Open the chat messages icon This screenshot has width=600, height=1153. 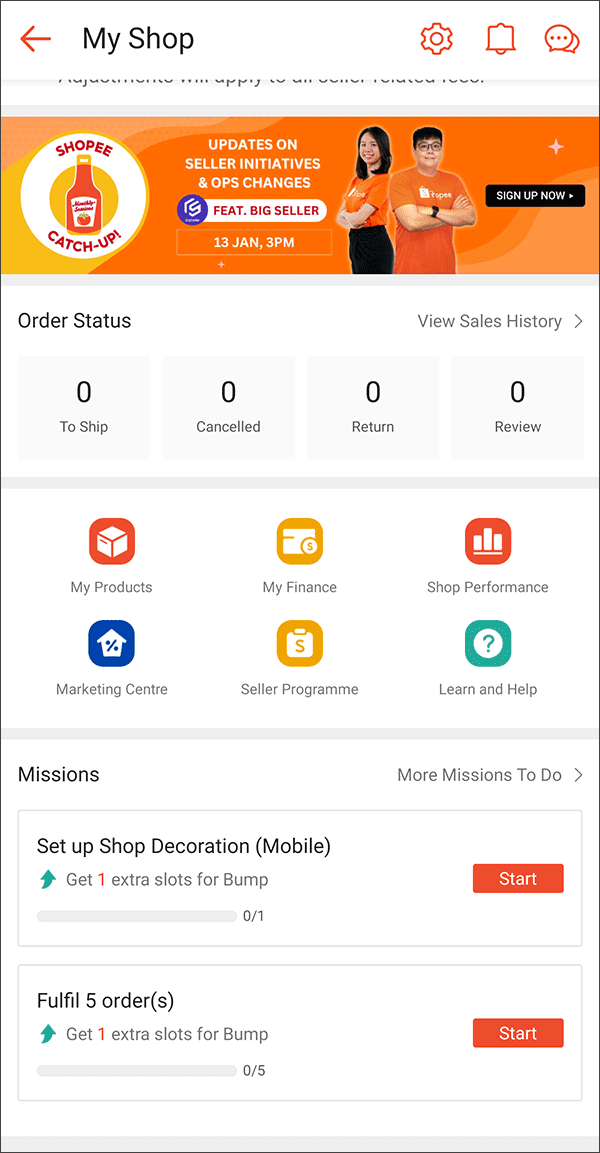tap(561, 38)
